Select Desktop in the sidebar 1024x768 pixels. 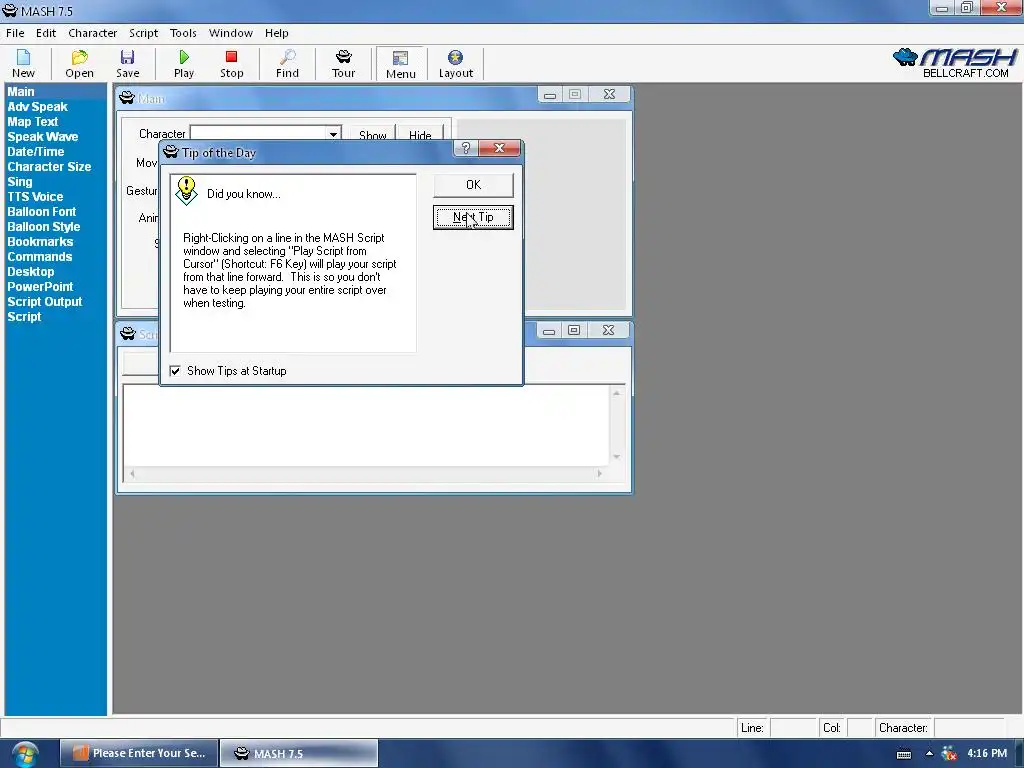(x=31, y=272)
